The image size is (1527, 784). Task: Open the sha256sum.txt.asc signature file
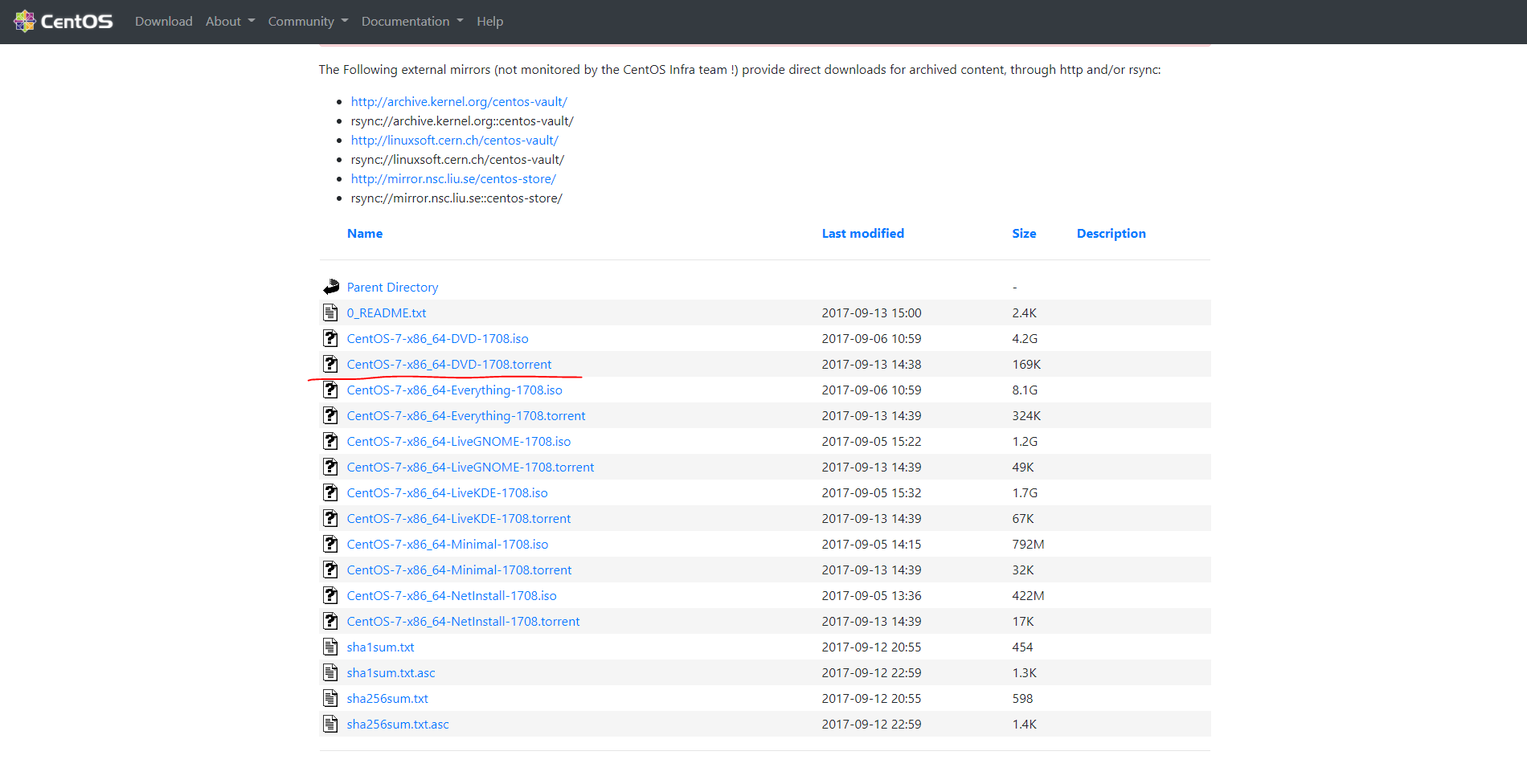pos(398,724)
